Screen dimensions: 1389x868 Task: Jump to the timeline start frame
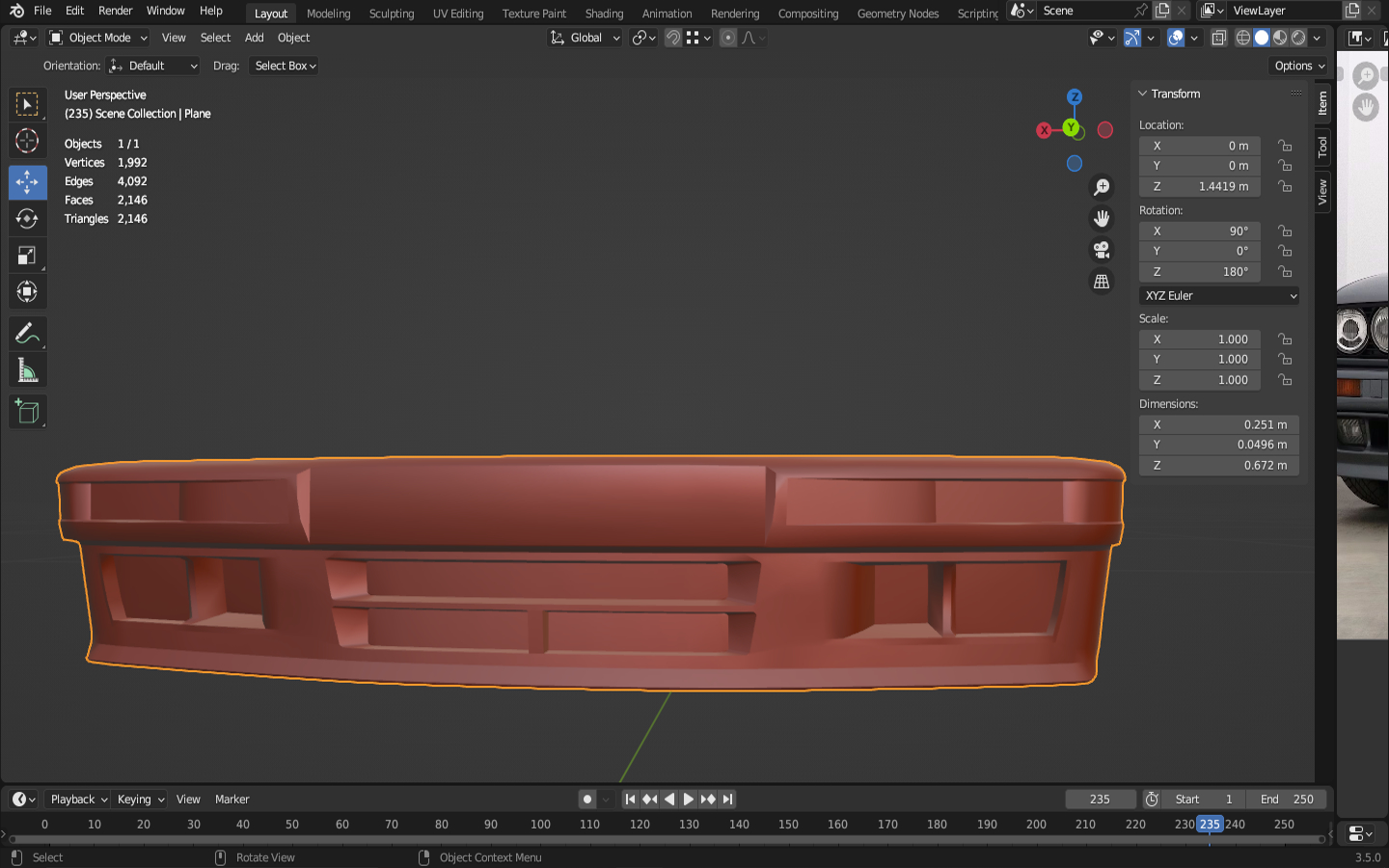[630, 800]
